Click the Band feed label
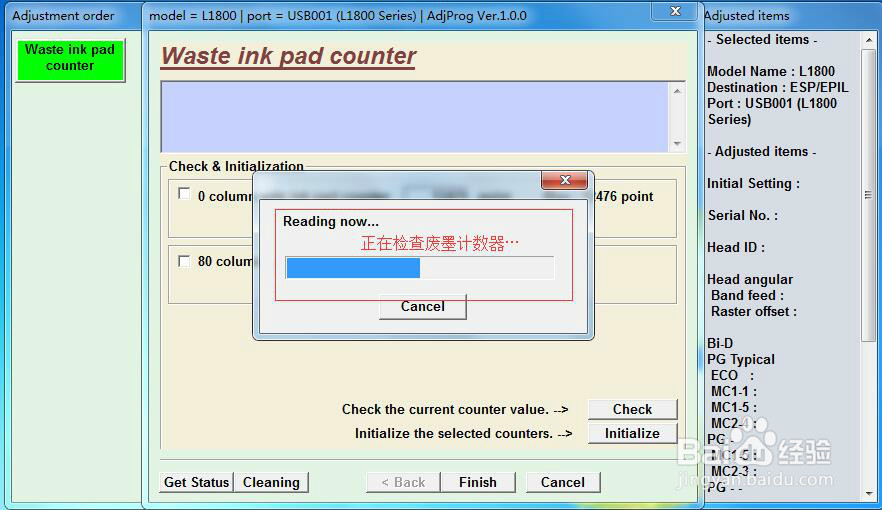This screenshot has height=510, width=882. [747, 295]
